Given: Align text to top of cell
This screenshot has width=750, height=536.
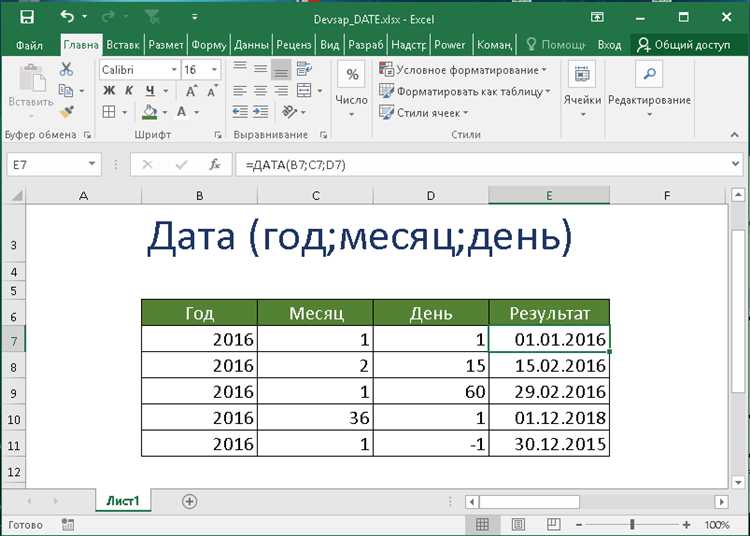Looking at the screenshot, I should click(240, 68).
